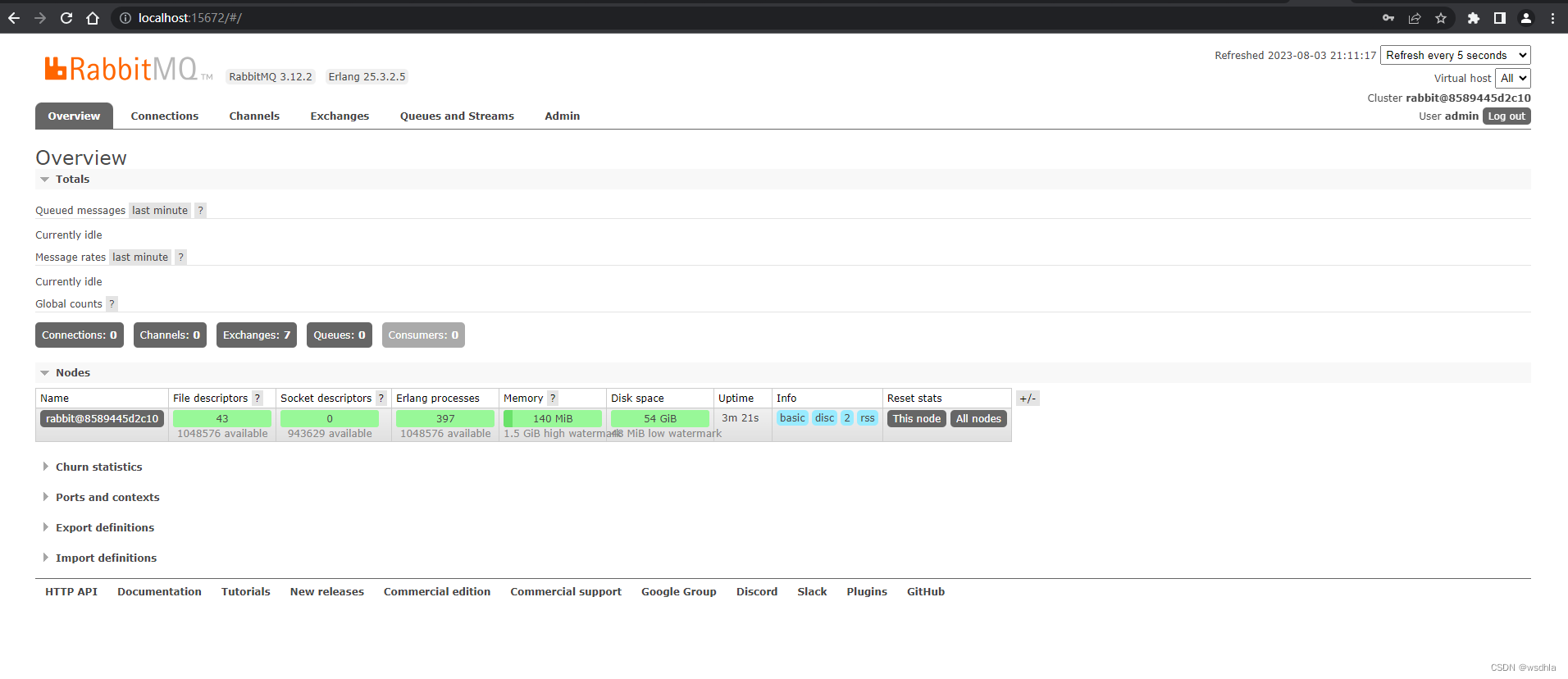Image resolution: width=1568 pixels, height=679 pixels.
Task: Select the Overview tab
Action: (74, 116)
